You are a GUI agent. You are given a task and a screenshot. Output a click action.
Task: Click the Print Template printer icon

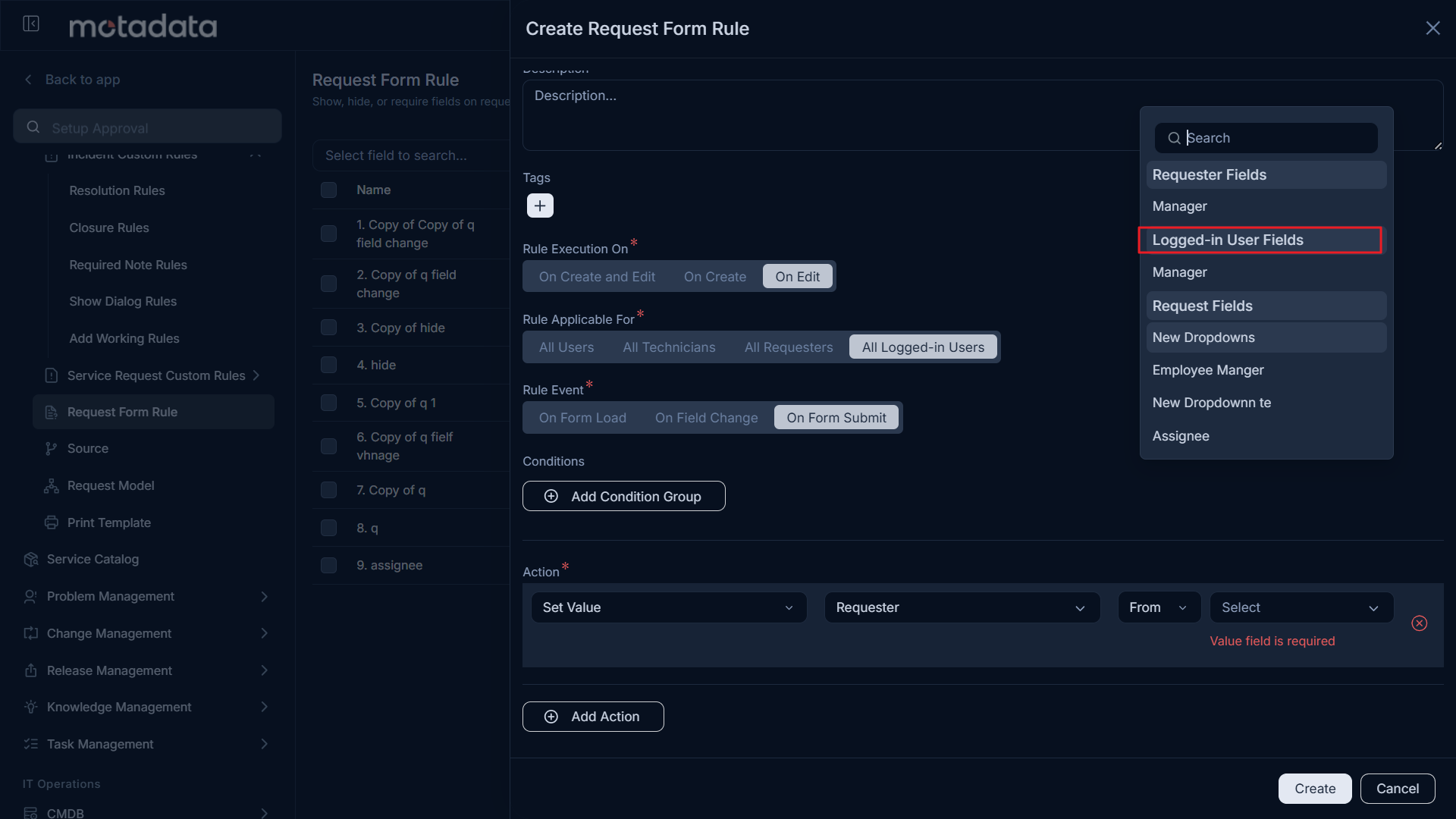click(52, 522)
